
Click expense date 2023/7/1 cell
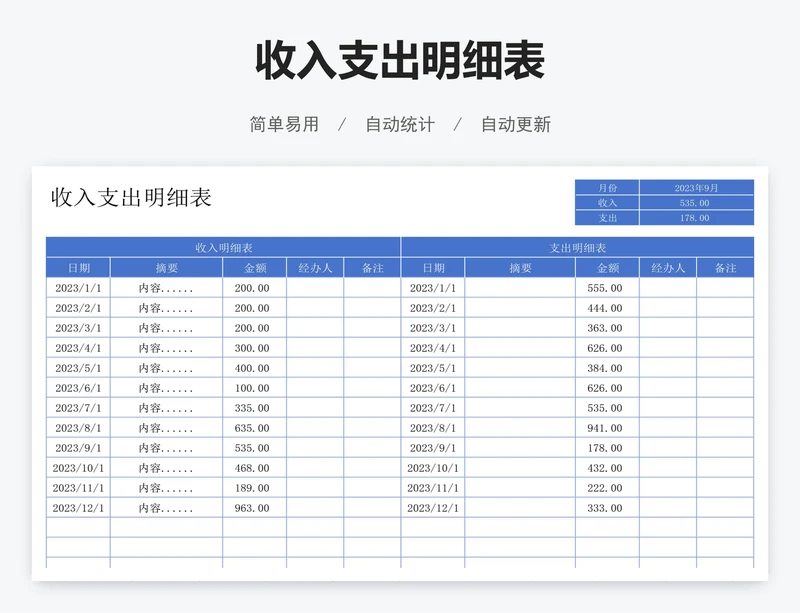[x=433, y=408]
